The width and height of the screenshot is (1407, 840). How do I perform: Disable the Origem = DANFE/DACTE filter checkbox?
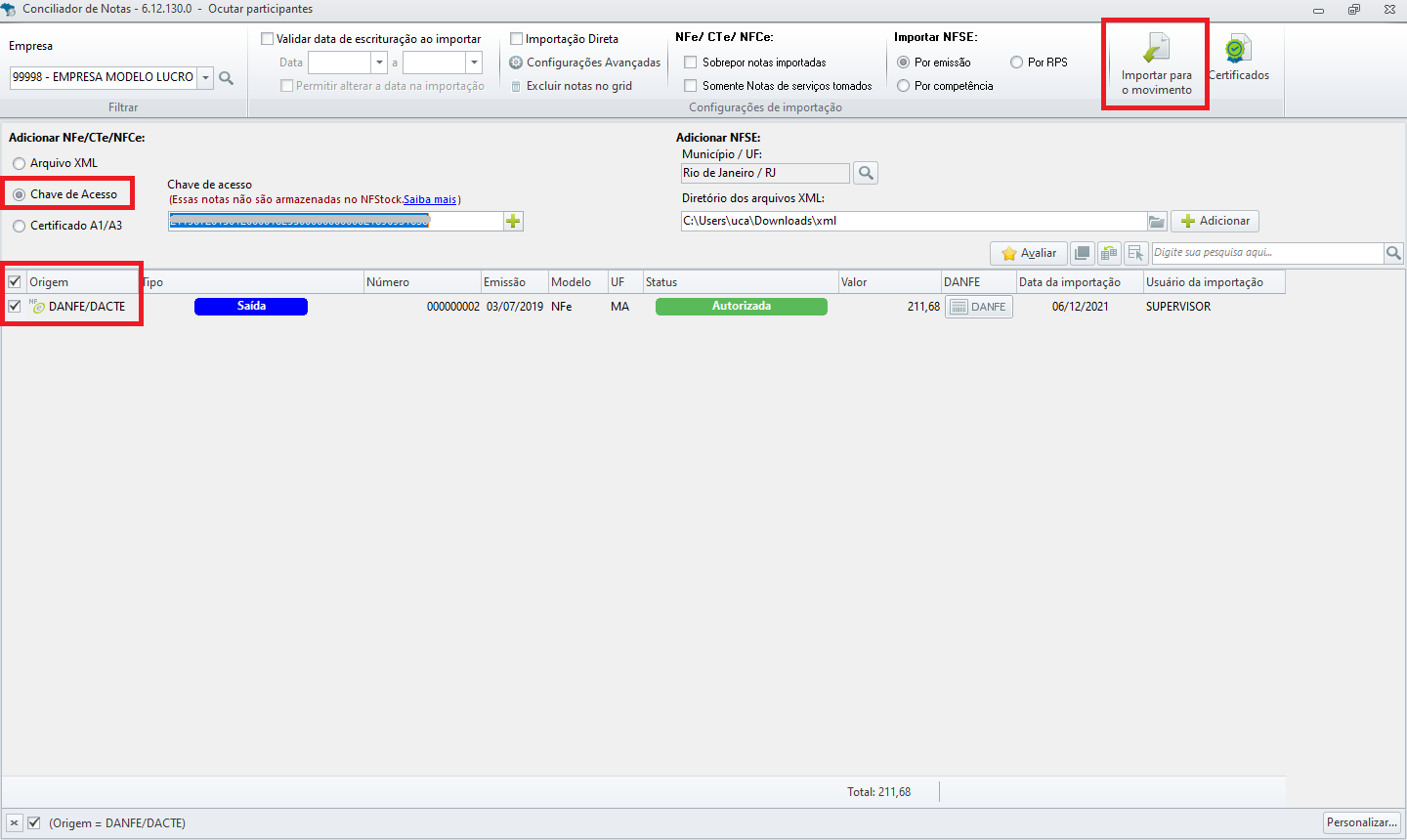click(x=34, y=823)
